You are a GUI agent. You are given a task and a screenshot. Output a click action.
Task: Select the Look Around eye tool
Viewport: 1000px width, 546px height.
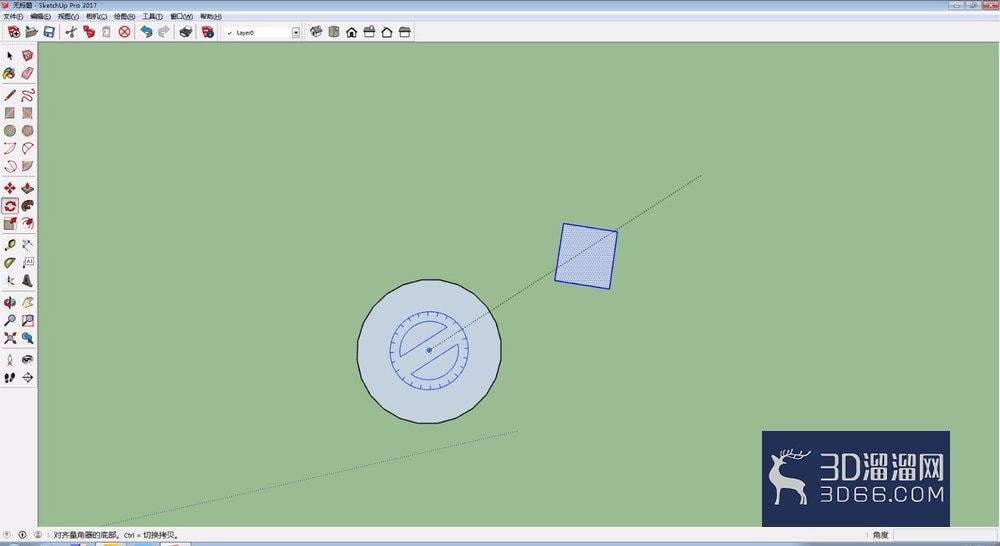[27, 360]
